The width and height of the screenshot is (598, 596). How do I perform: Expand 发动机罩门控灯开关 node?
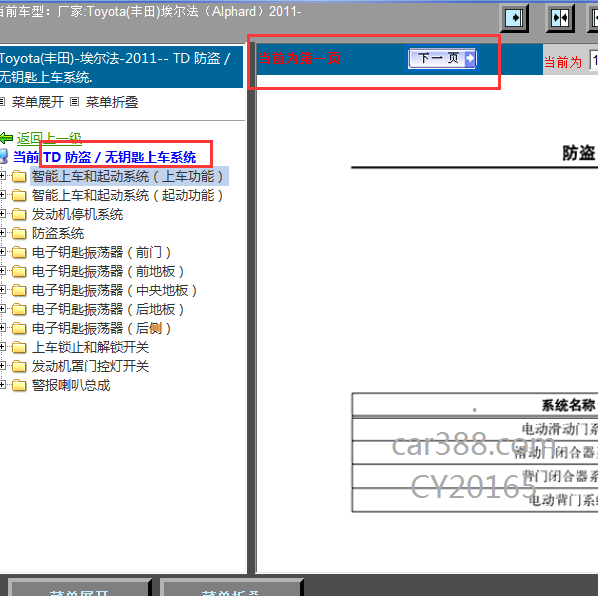click(x=2, y=366)
